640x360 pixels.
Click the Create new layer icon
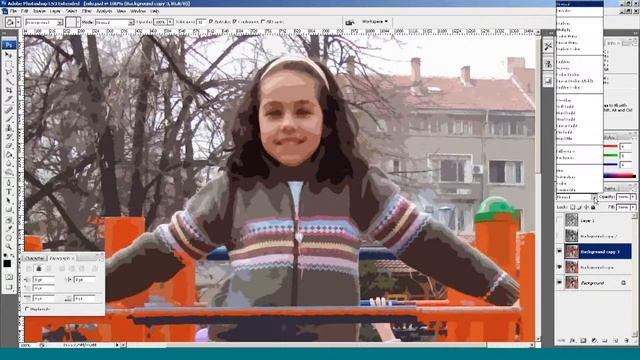click(x=616, y=340)
